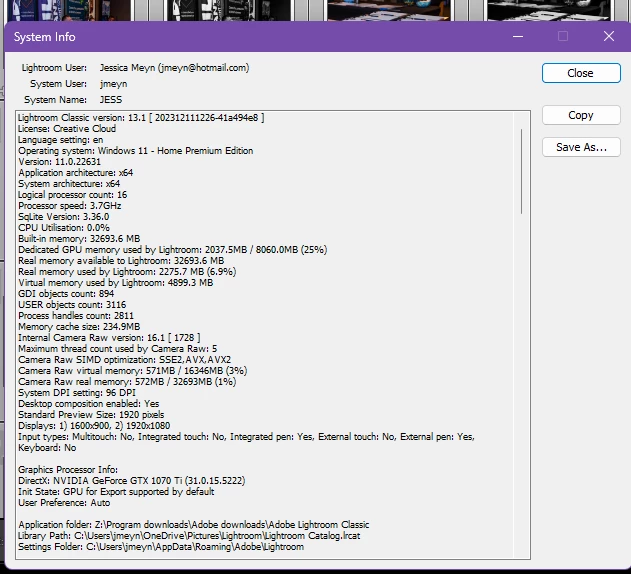Image resolution: width=631 pixels, height=574 pixels.
Task: Click the 'USER objects count: 3116' line
Action: [x=72, y=304]
